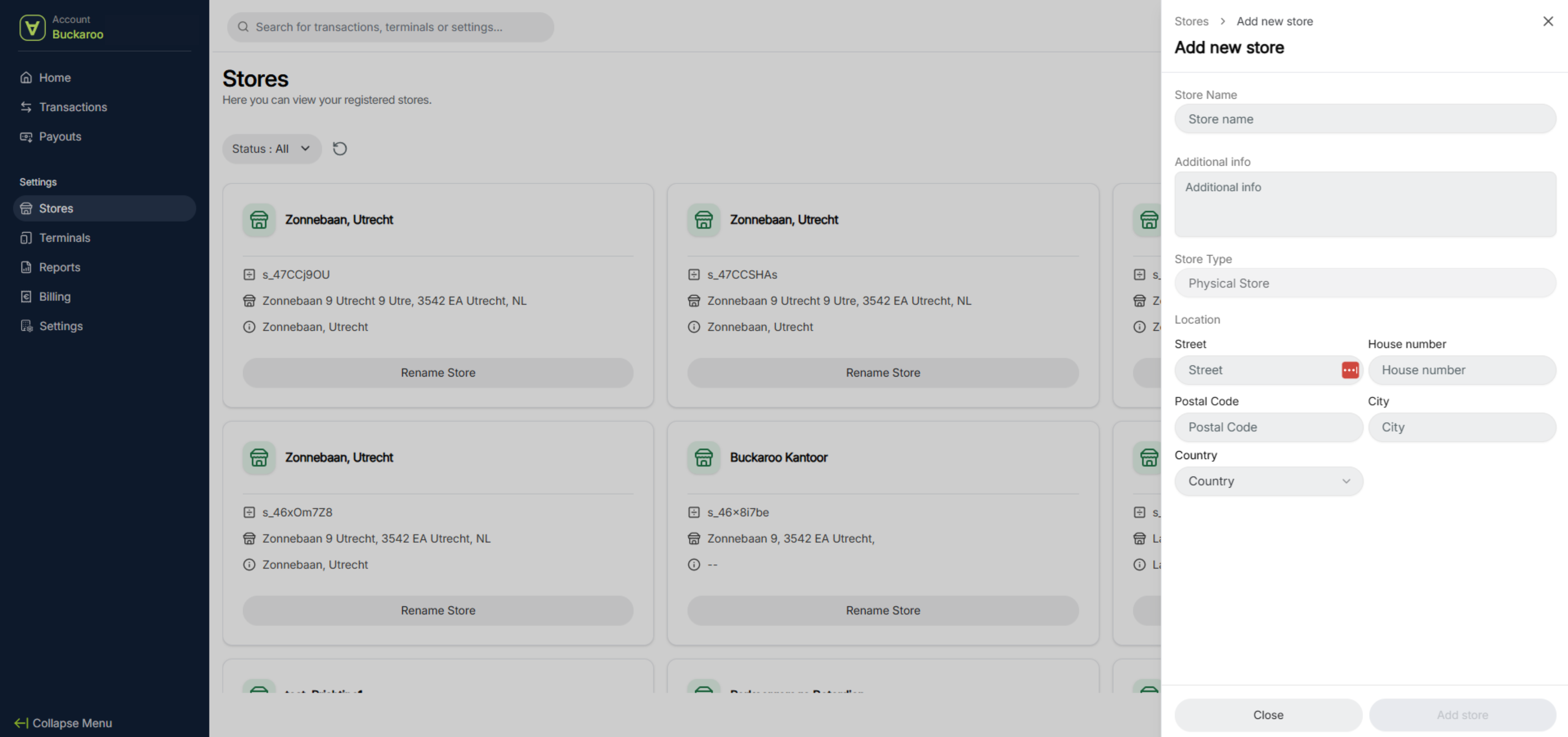Click the ID icon beside s_47CCSHAs
The image size is (1568, 737).
pyautogui.click(x=694, y=275)
